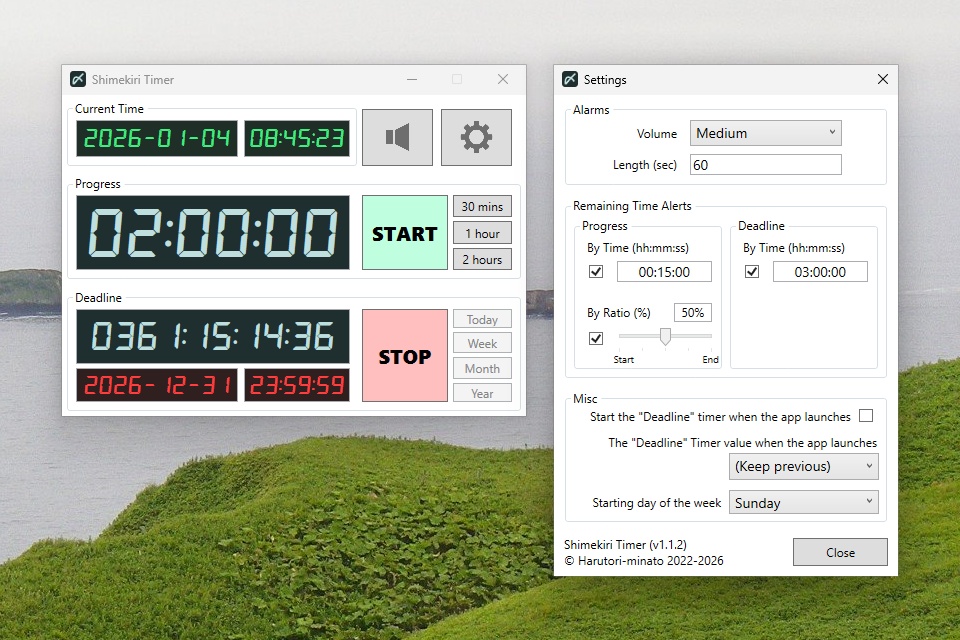Viewport: 960px width, 640px height.
Task: Start the Progress timer with START button
Action: click(405, 233)
